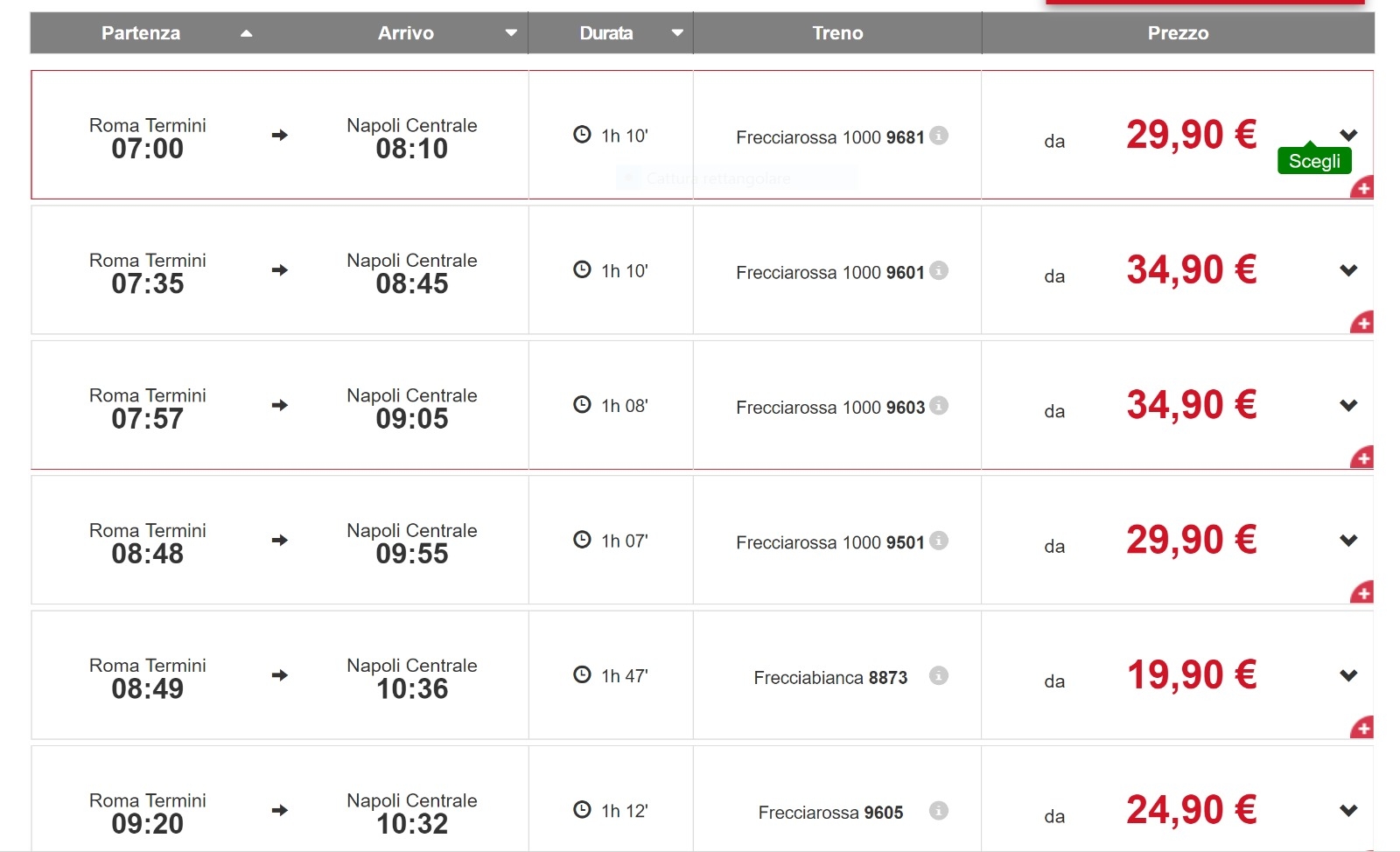This screenshot has height=852, width=1400.
Task: Click red plus icon on 08:48 train row
Action: (1362, 593)
